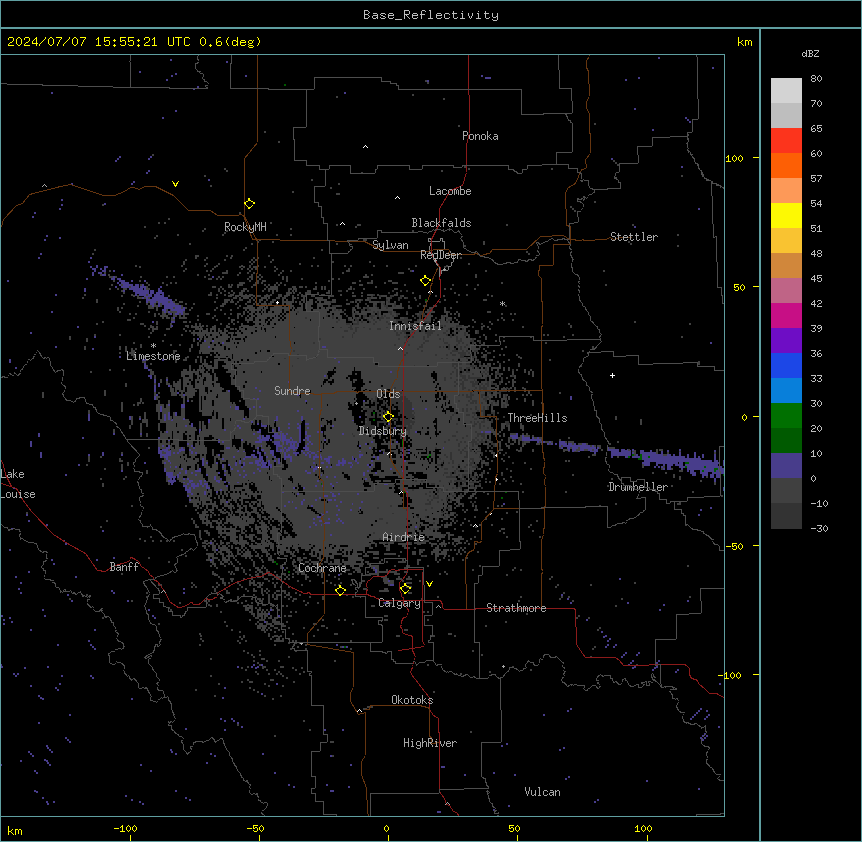The height and width of the screenshot is (842, 862).
Task: Select the 30 dBZ green color swatch
Action: coord(786,415)
